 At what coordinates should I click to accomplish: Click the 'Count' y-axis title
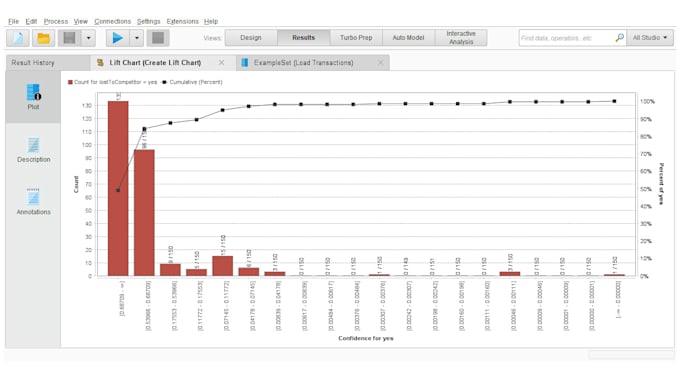click(76, 184)
